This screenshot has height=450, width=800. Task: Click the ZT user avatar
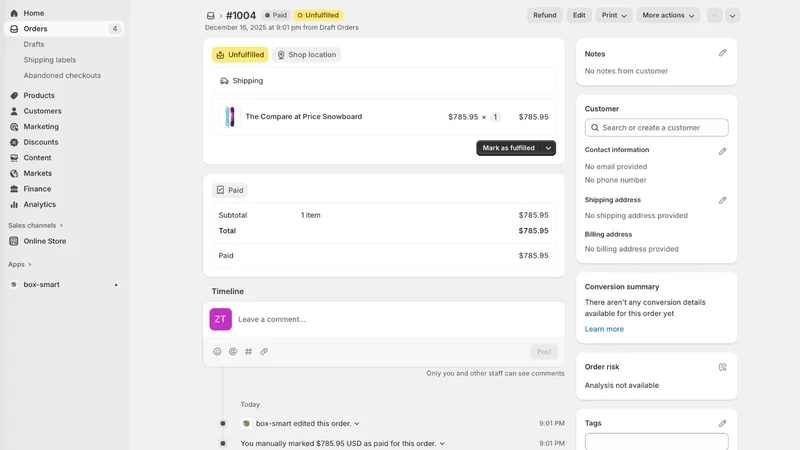click(x=220, y=319)
